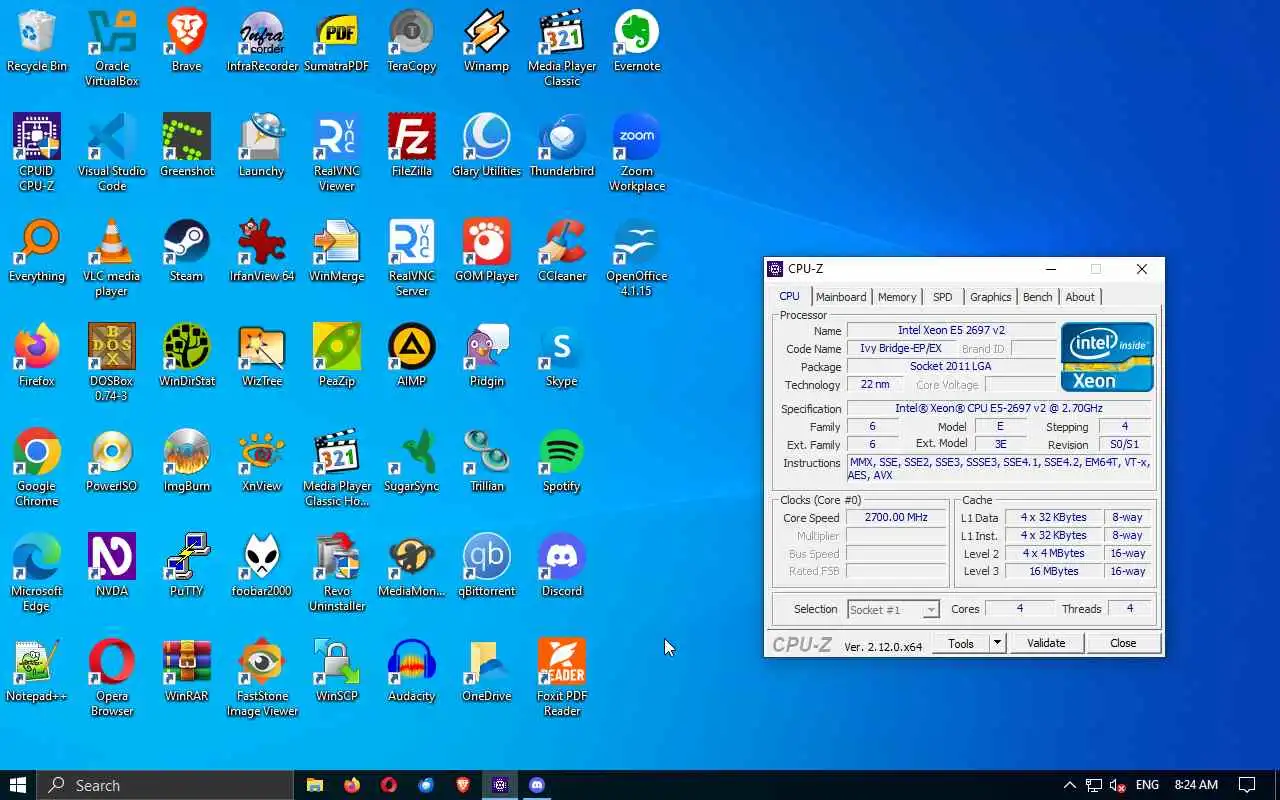Click the taskbar Search box
1280x800 pixels.
(x=165, y=785)
